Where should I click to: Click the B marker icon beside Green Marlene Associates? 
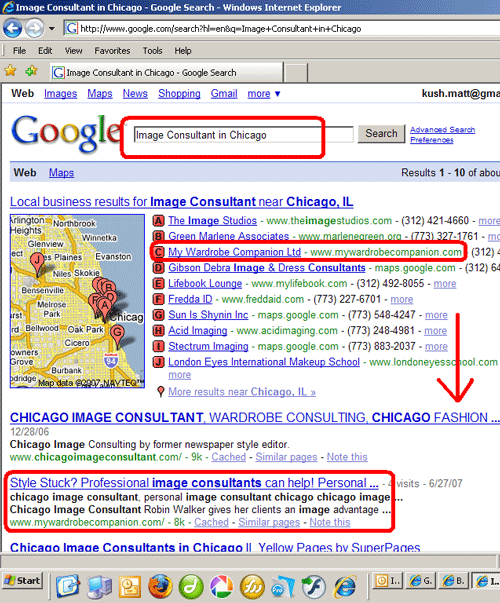[158, 237]
